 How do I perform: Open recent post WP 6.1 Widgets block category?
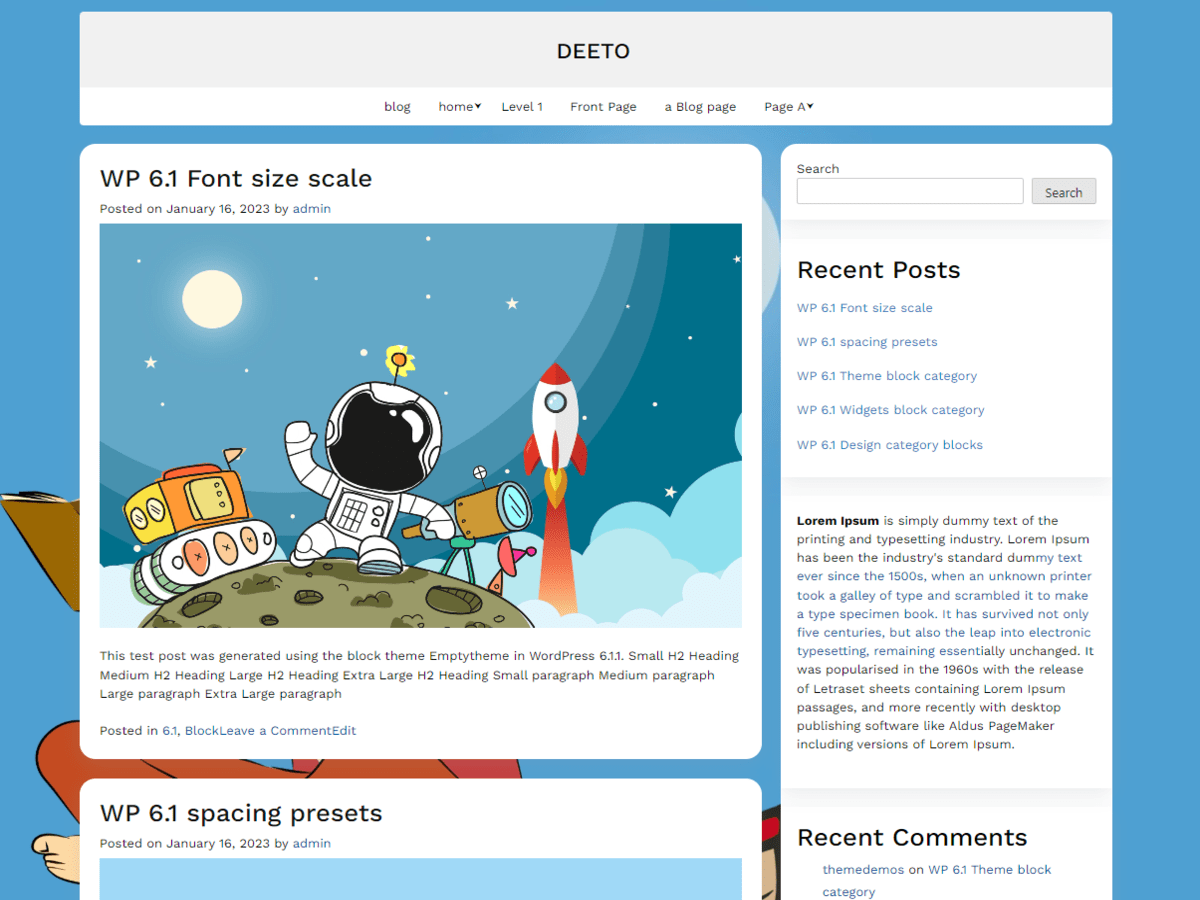tap(891, 410)
